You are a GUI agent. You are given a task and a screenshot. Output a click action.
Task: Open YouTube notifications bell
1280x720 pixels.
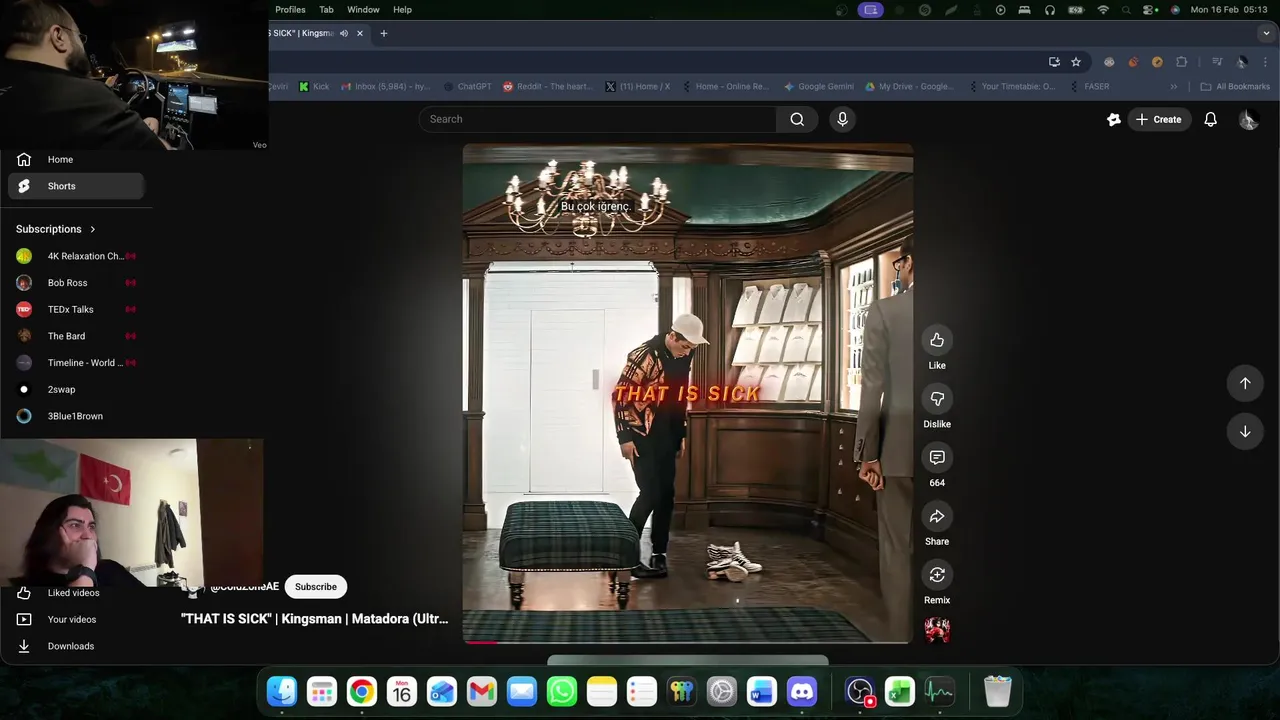coord(1210,119)
